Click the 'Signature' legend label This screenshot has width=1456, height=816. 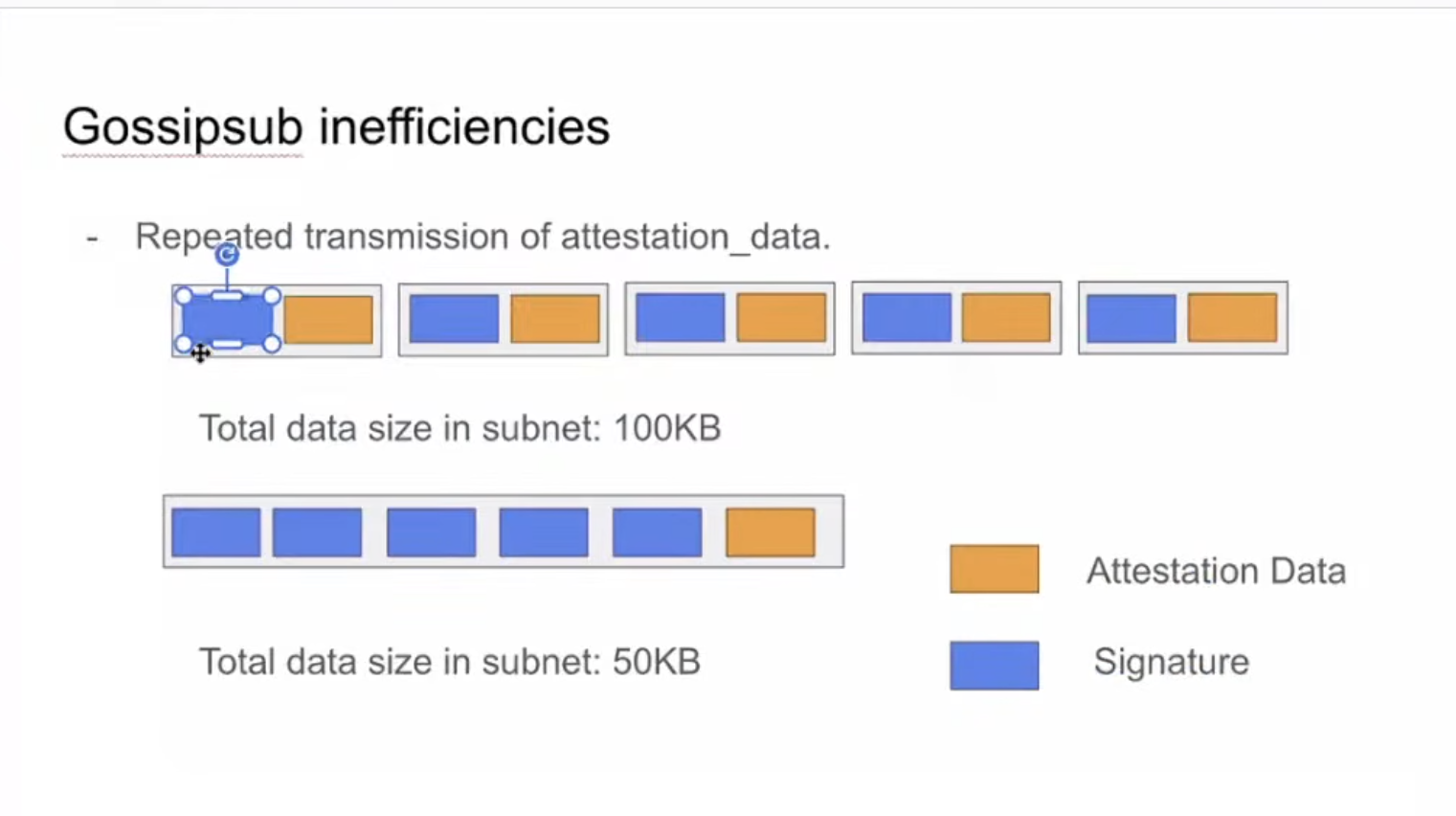1172,662
